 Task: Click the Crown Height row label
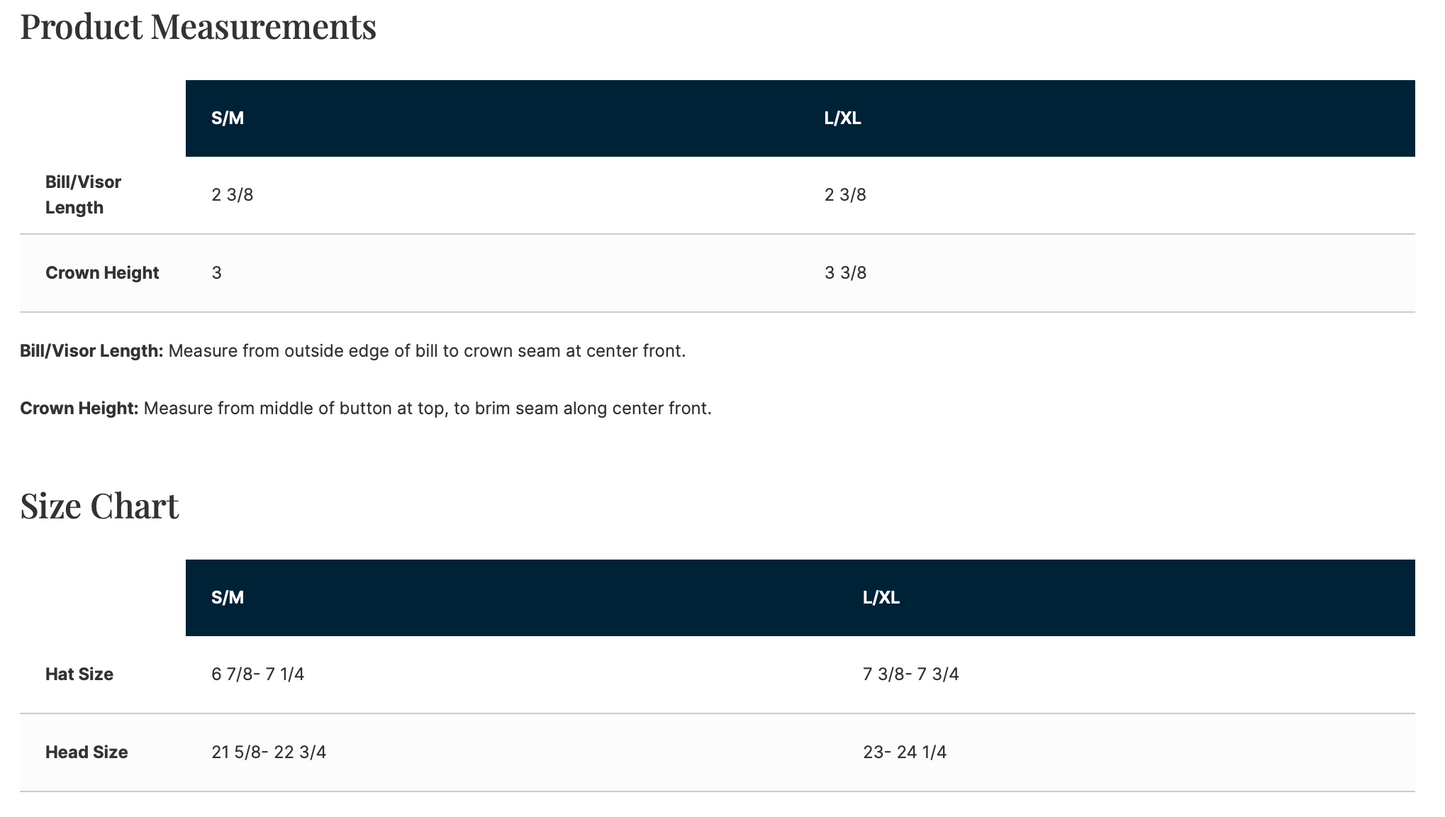click(102, 273)
